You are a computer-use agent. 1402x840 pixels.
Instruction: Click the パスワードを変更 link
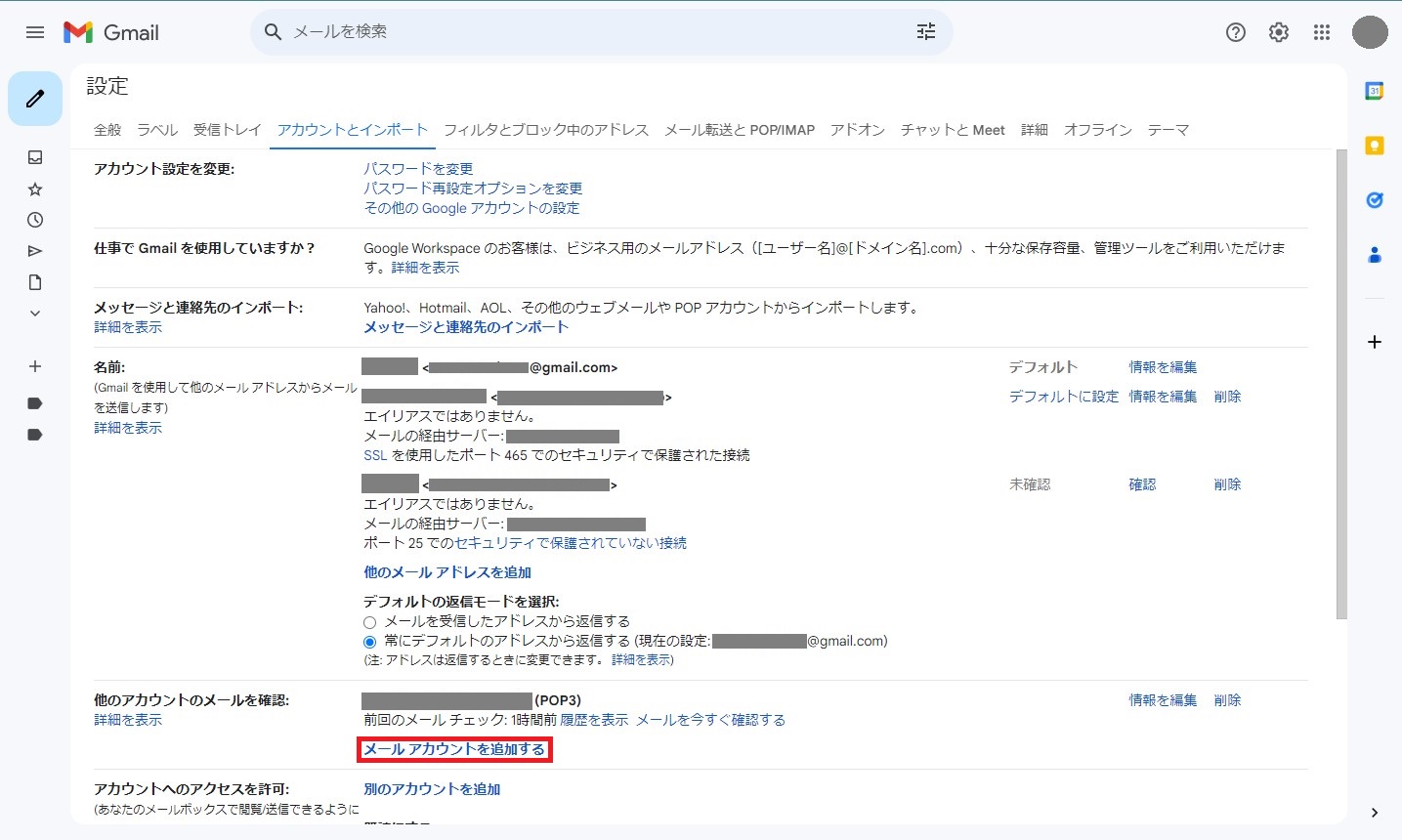click(x=418, y=169)
